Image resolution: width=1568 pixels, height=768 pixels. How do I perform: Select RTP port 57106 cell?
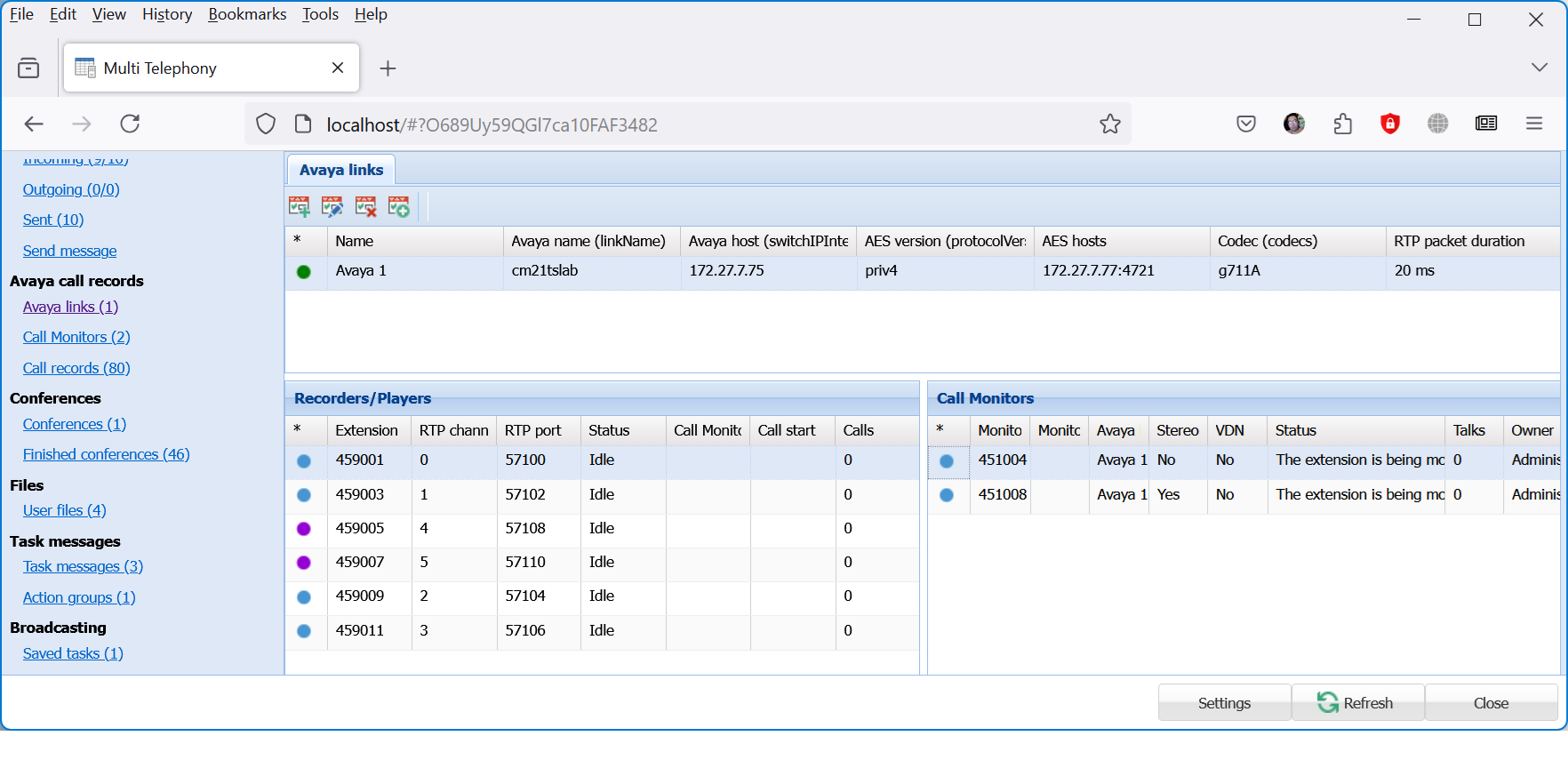(539, 631)
